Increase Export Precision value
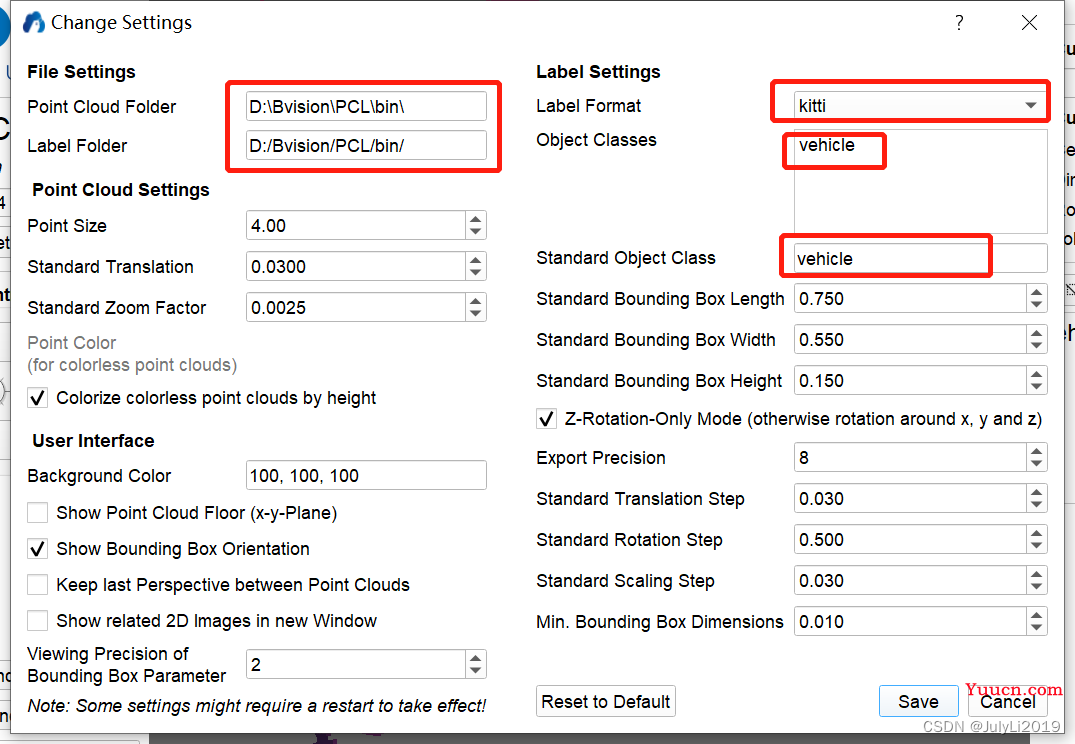1075x744 pixels. (x=1037, y=451)
